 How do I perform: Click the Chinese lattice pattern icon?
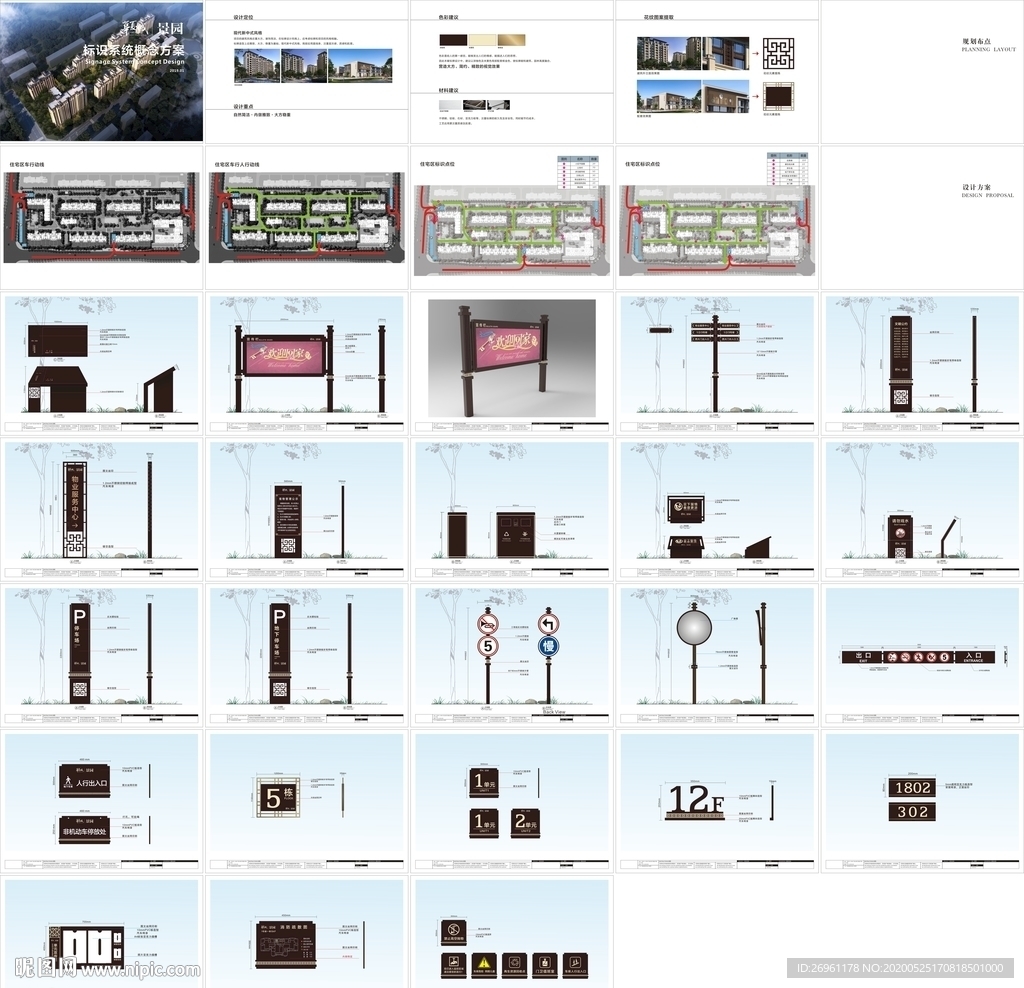777,53
